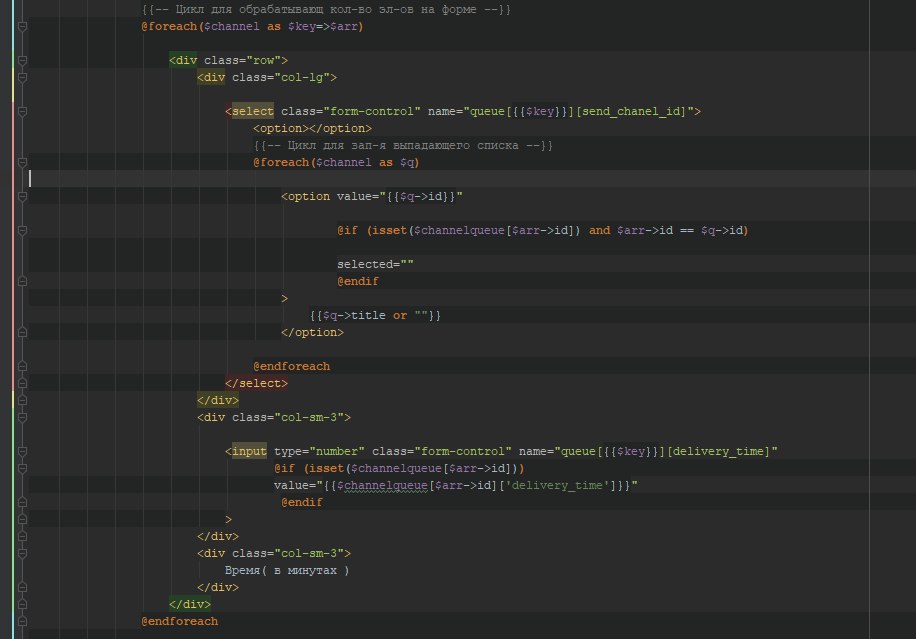Click the highlighted 'input' tag name
Viewport: 916px width, 639px height.
coord(249,452)
